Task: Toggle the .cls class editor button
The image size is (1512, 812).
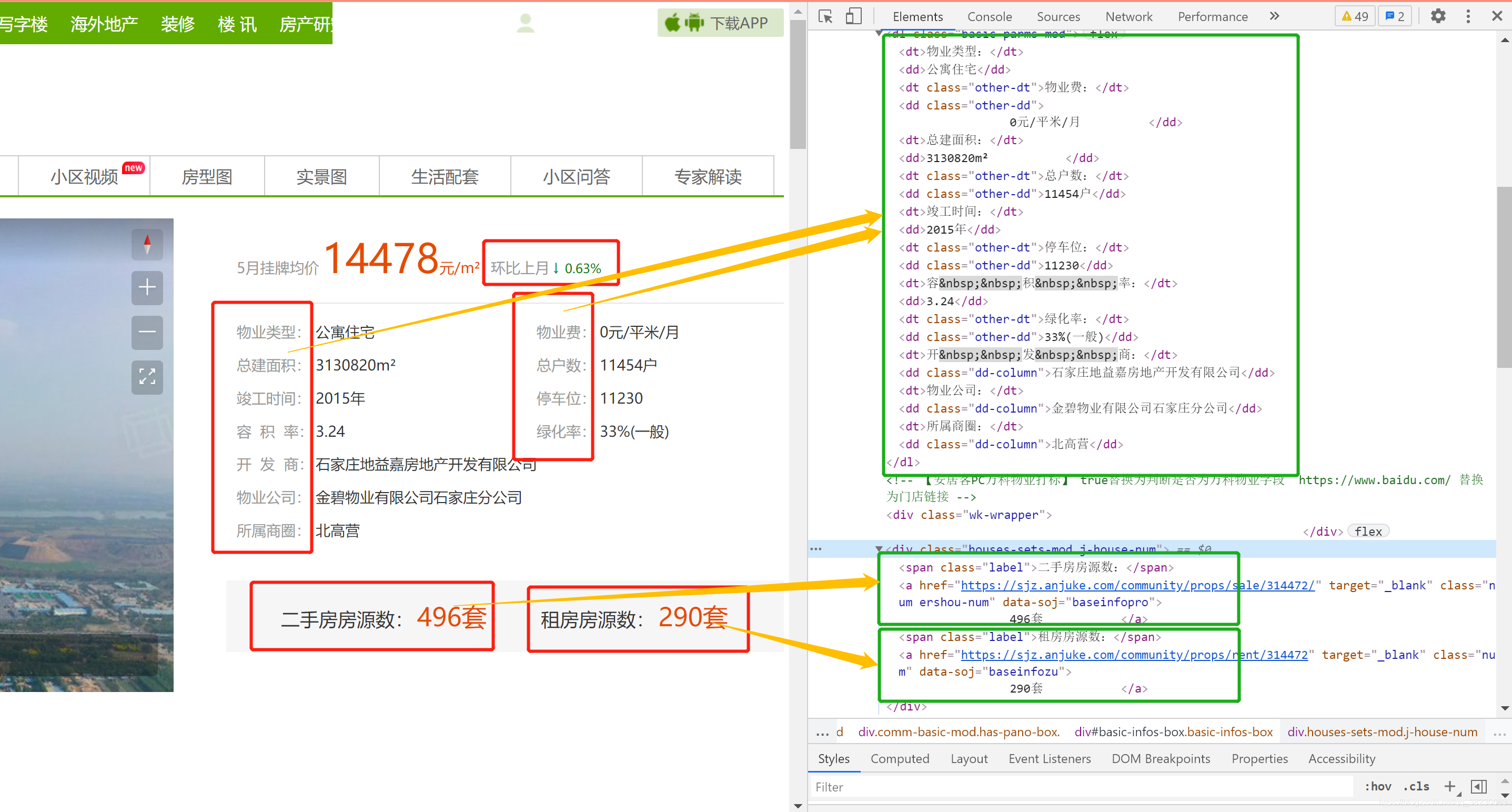Action: (1416, 786)
